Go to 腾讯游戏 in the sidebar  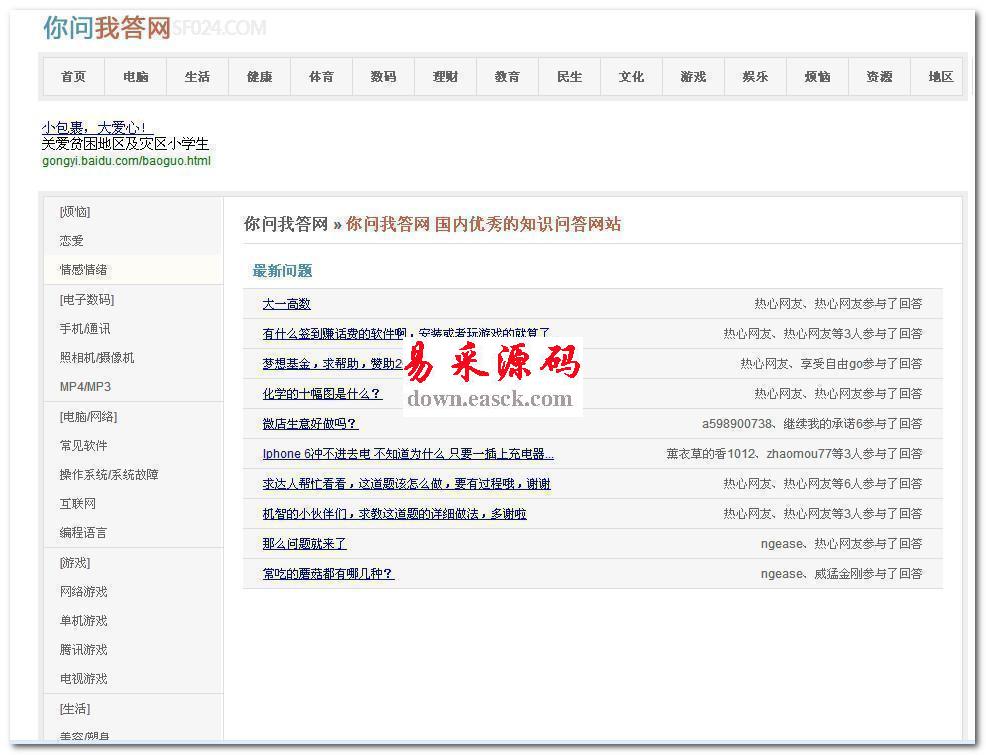[x=83, y=650]
